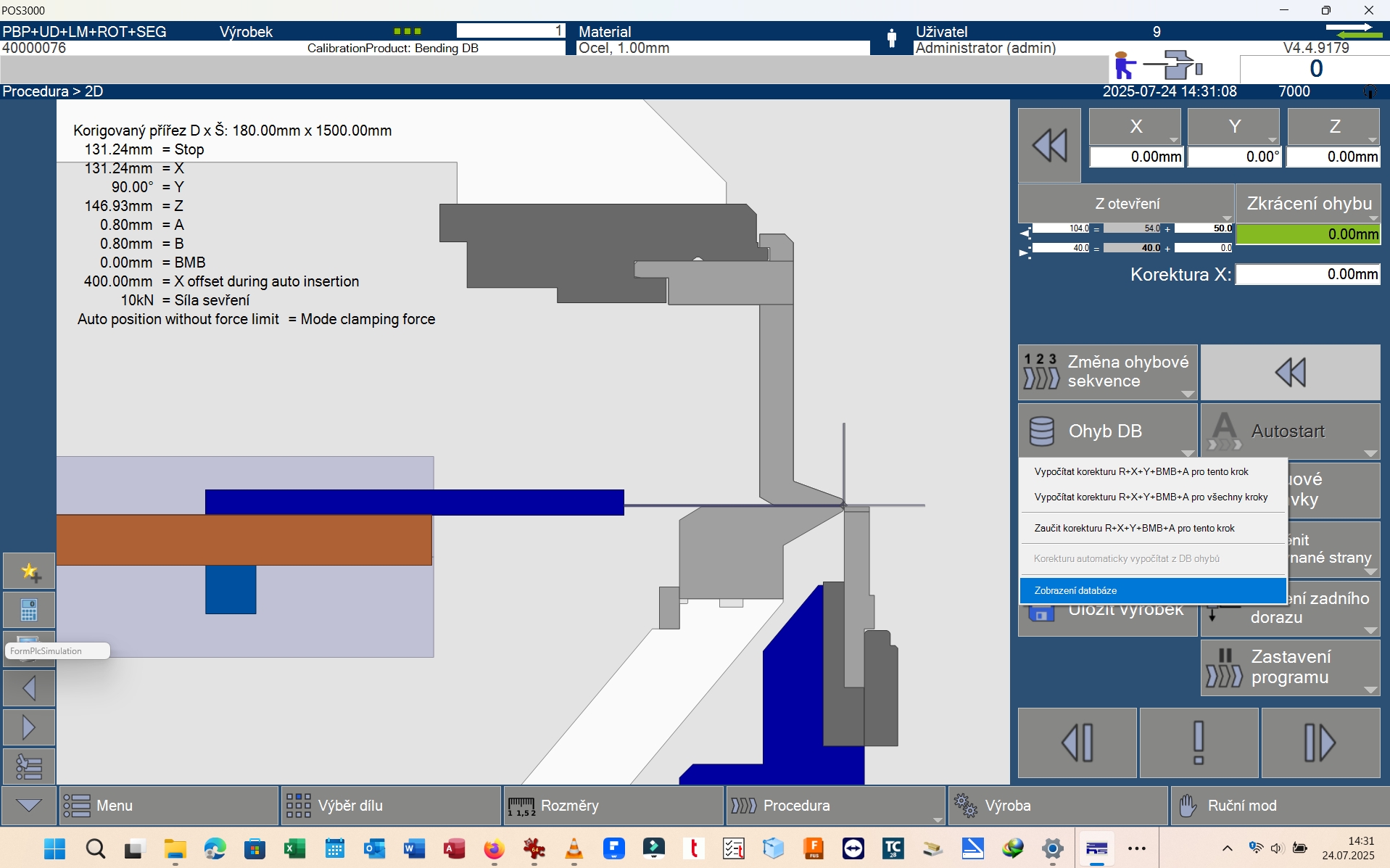
Task: Click the left arrow sidebar button
Action: click(x=29, y=687)
